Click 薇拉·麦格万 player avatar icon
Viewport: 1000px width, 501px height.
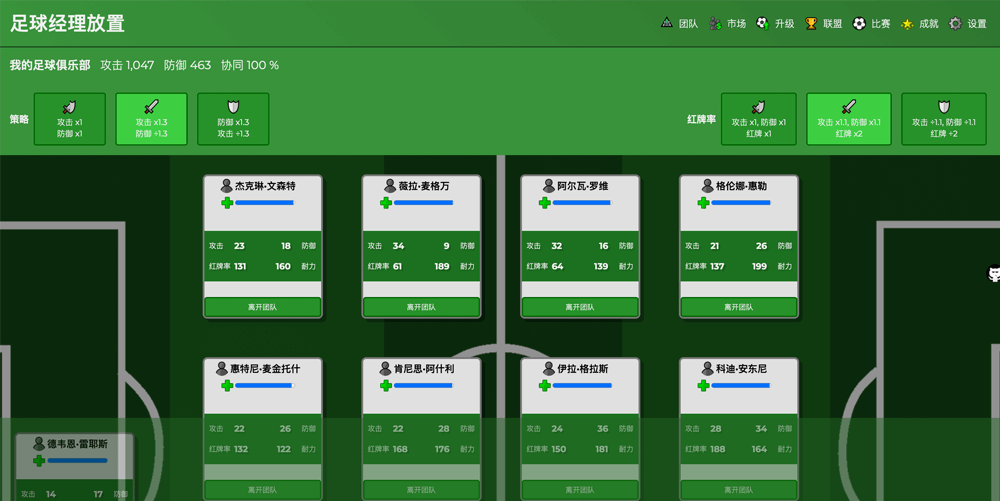click(390, 185)
